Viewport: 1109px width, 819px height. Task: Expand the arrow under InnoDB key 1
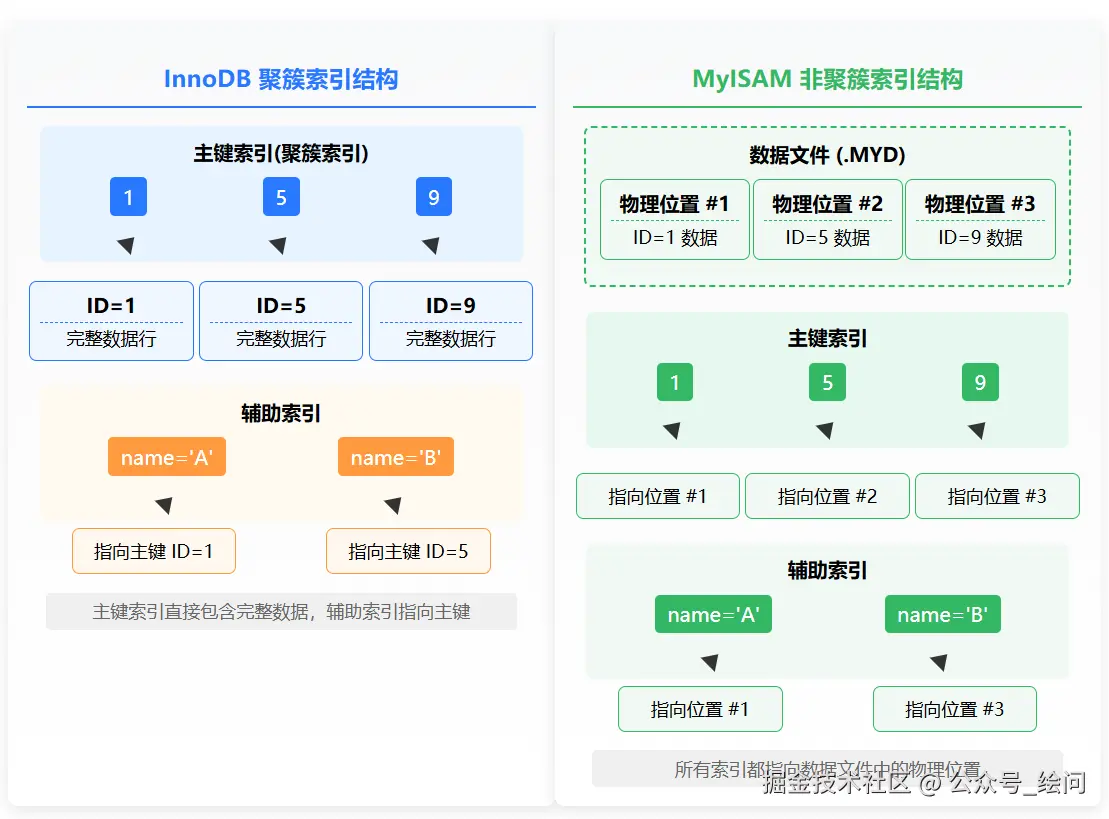tap(128, 243)
